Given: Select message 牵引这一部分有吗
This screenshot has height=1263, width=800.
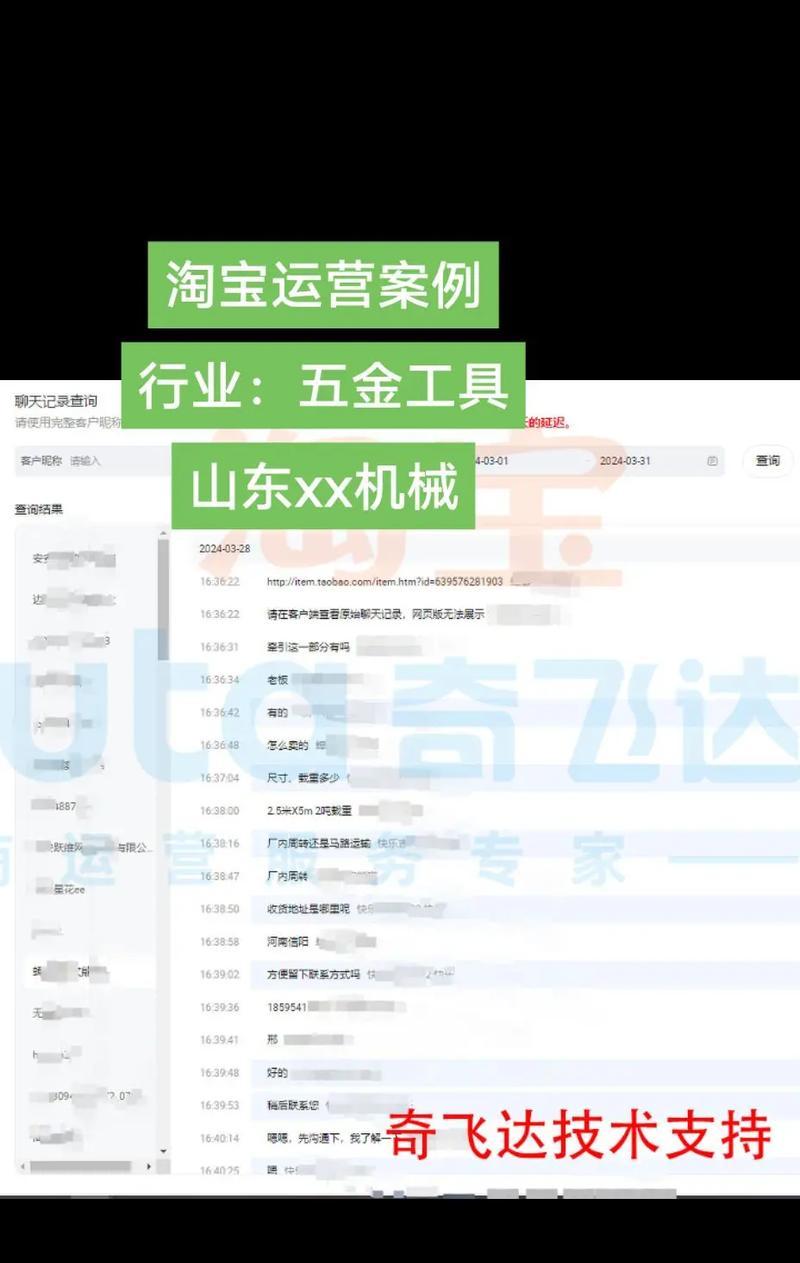Looking at the screenshot, I should click(x=308, y=647).
